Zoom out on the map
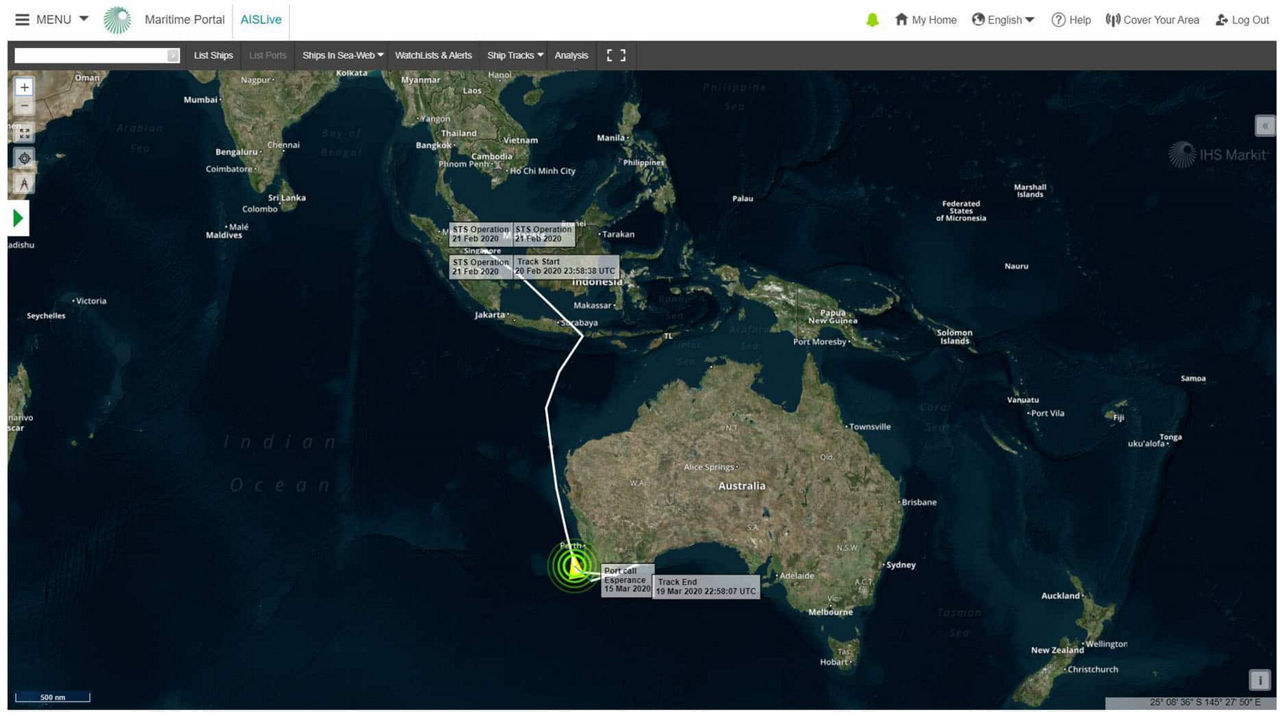The height and width of the screenshot is (720, 1280). coord(25,107)
